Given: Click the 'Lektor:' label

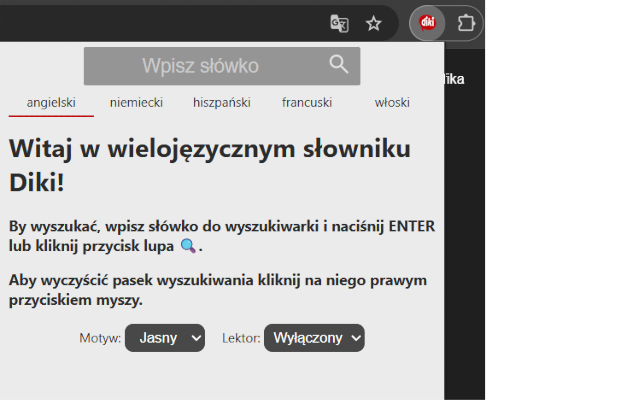Looking at the screenshot, I should pyautogui.click(x=241, y=338).
